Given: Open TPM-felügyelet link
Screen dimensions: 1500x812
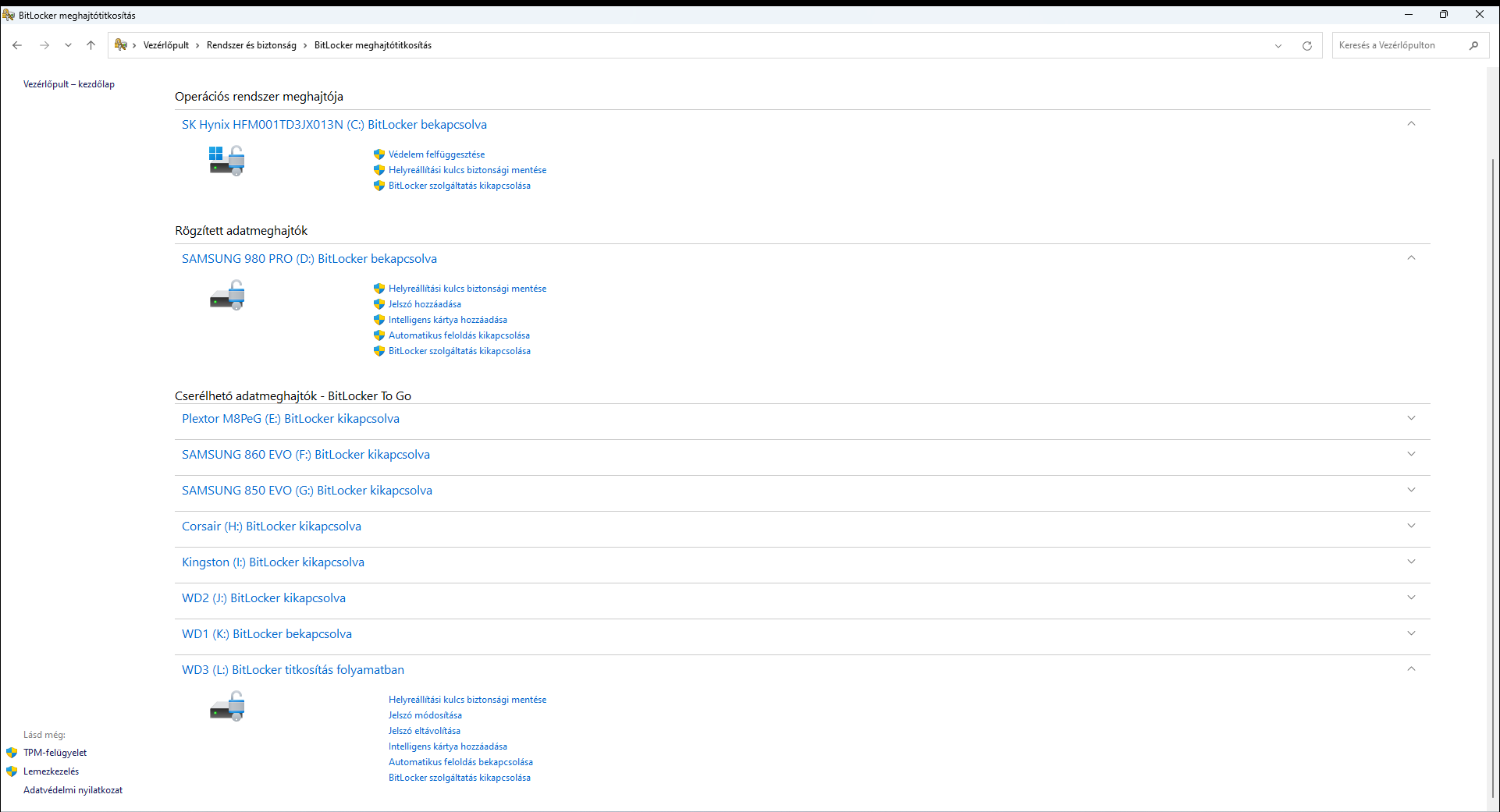Looking at the screenshot, I should (55, 753).
